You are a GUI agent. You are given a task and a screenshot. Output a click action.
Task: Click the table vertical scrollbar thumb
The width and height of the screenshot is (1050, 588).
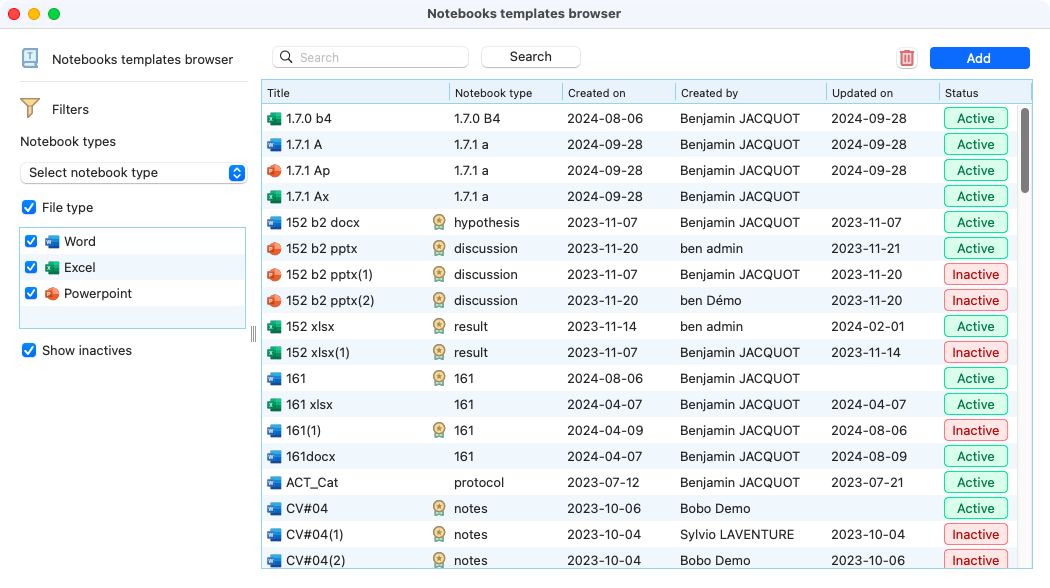(x=1025, y=151)
